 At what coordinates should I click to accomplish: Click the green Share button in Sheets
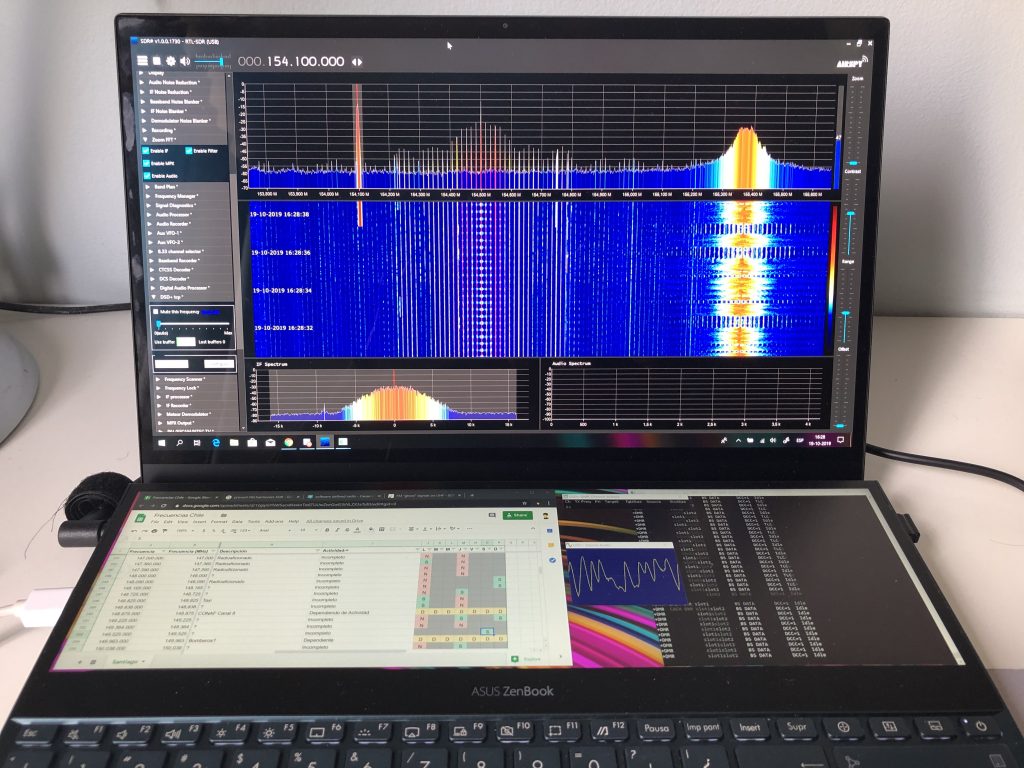coord(519,515)
